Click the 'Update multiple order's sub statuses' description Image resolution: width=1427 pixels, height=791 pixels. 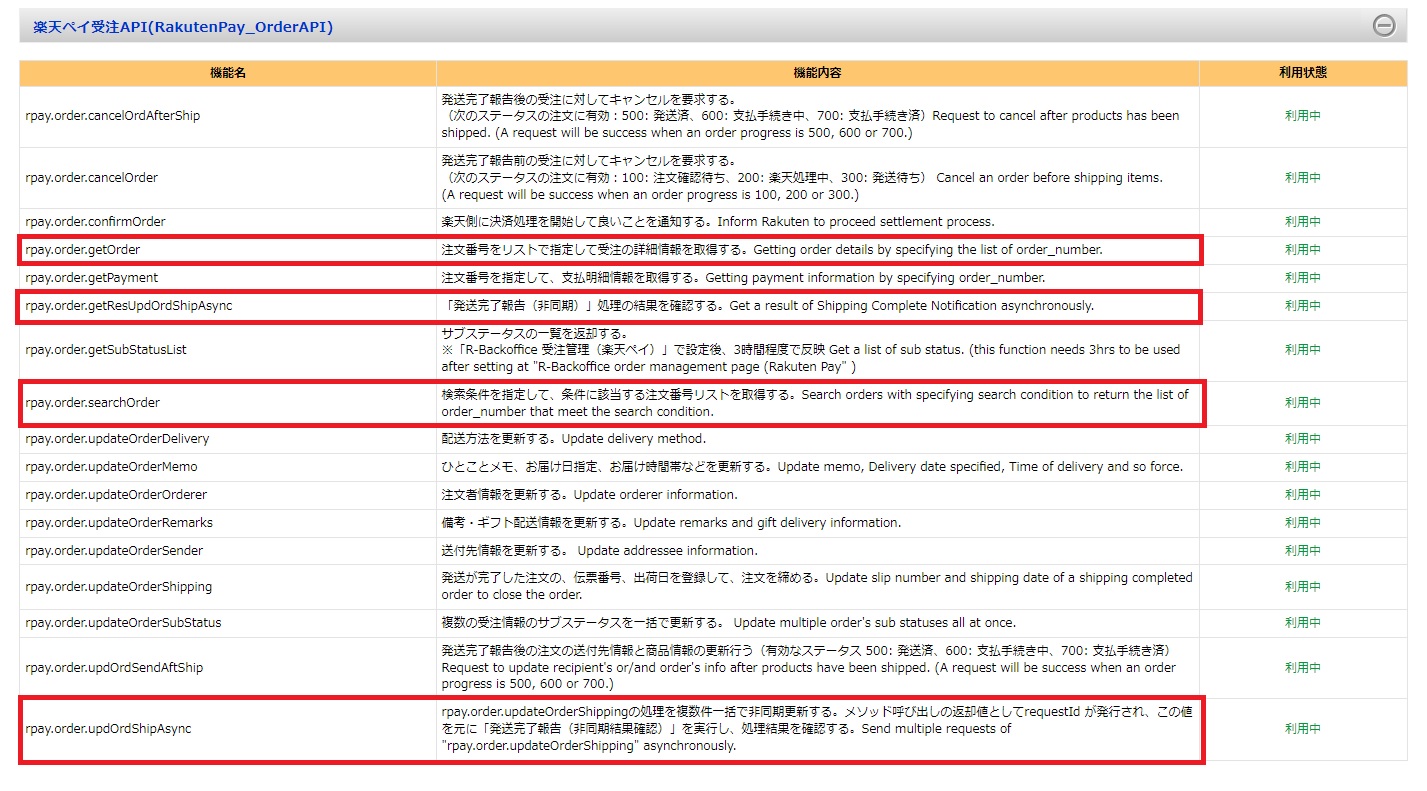728,623
